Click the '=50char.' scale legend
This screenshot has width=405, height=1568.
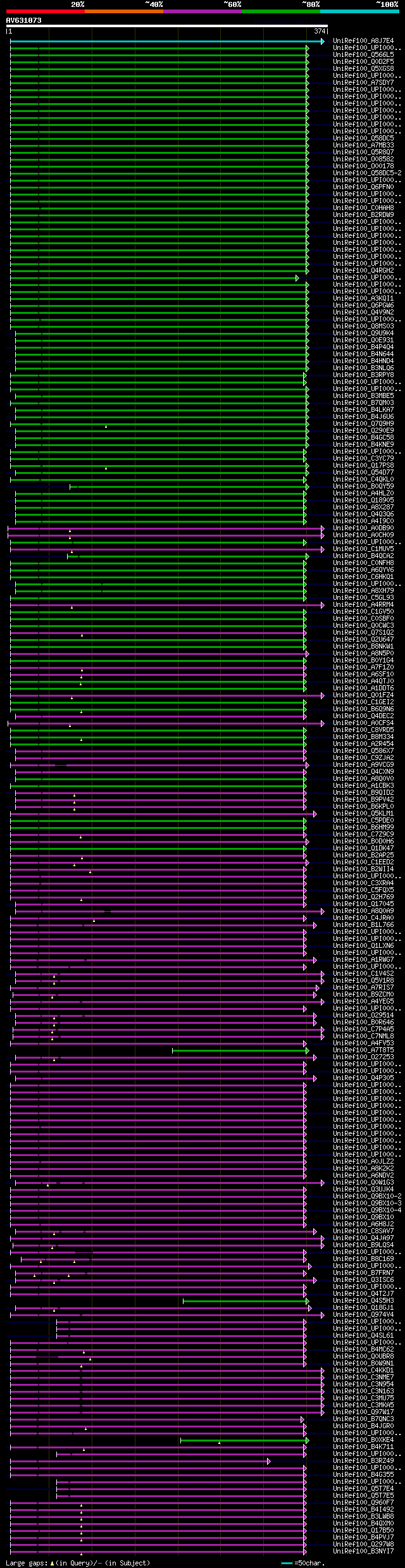click(x=309, y=1564)
